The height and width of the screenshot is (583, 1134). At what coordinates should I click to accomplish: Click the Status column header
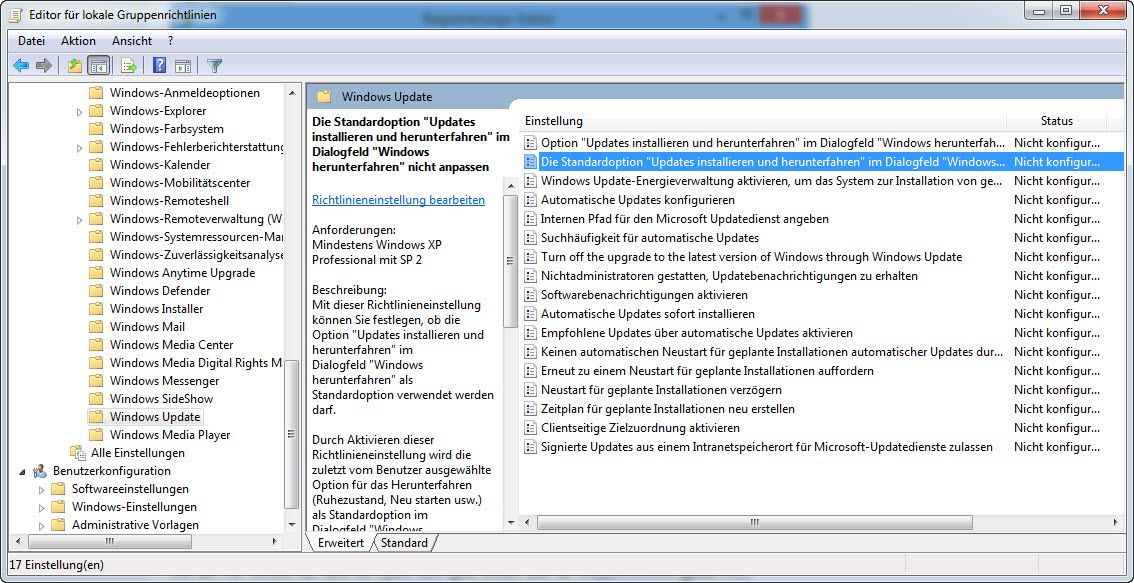[1057, 121]
